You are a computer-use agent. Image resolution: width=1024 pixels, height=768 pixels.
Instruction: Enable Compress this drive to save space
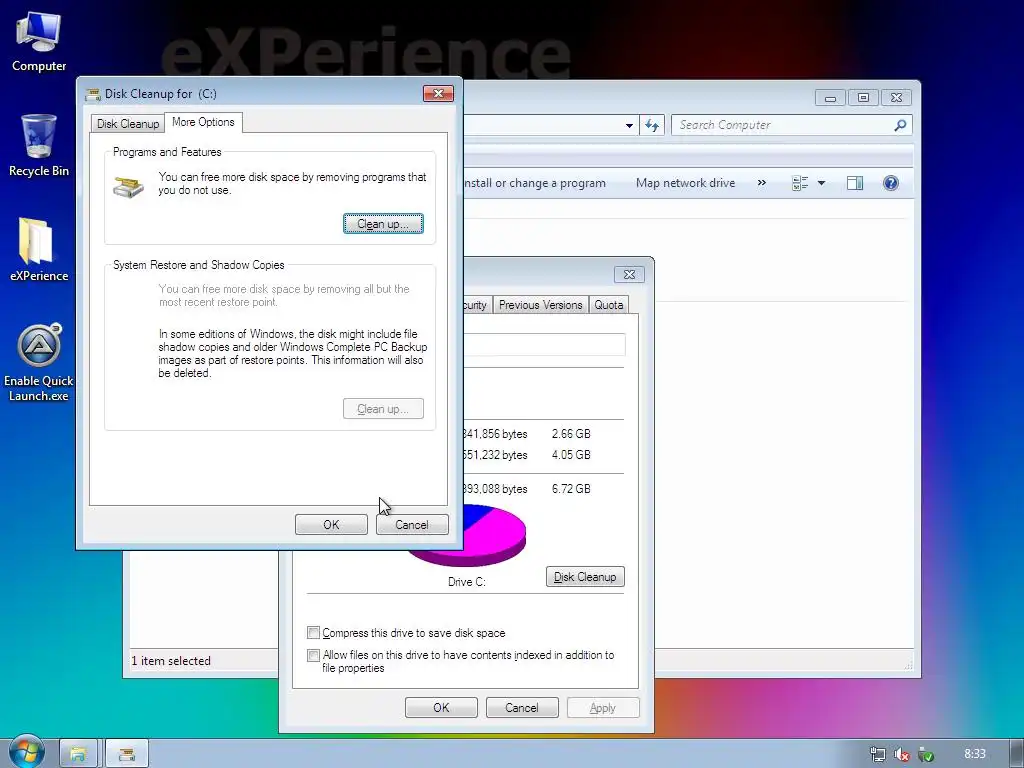[x=313, y=633]
